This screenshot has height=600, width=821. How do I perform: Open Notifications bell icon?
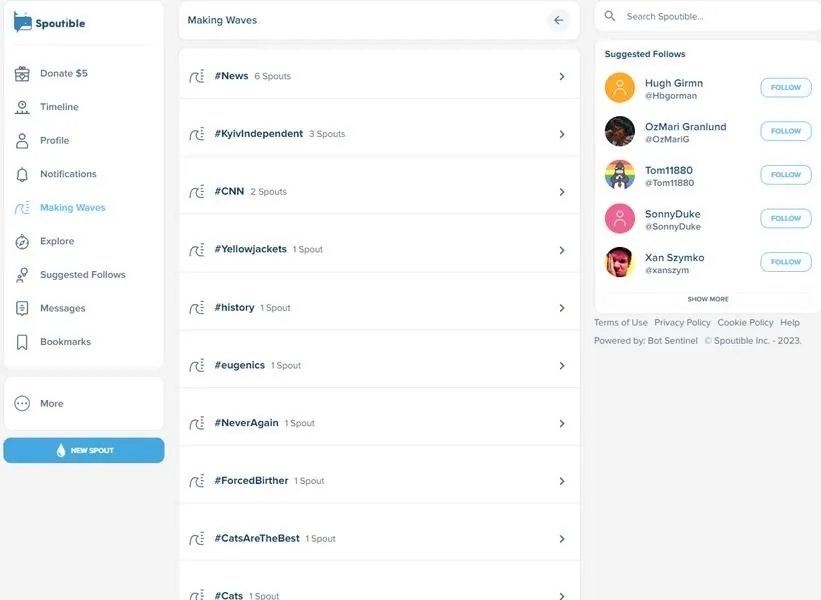tap(22, 174)
